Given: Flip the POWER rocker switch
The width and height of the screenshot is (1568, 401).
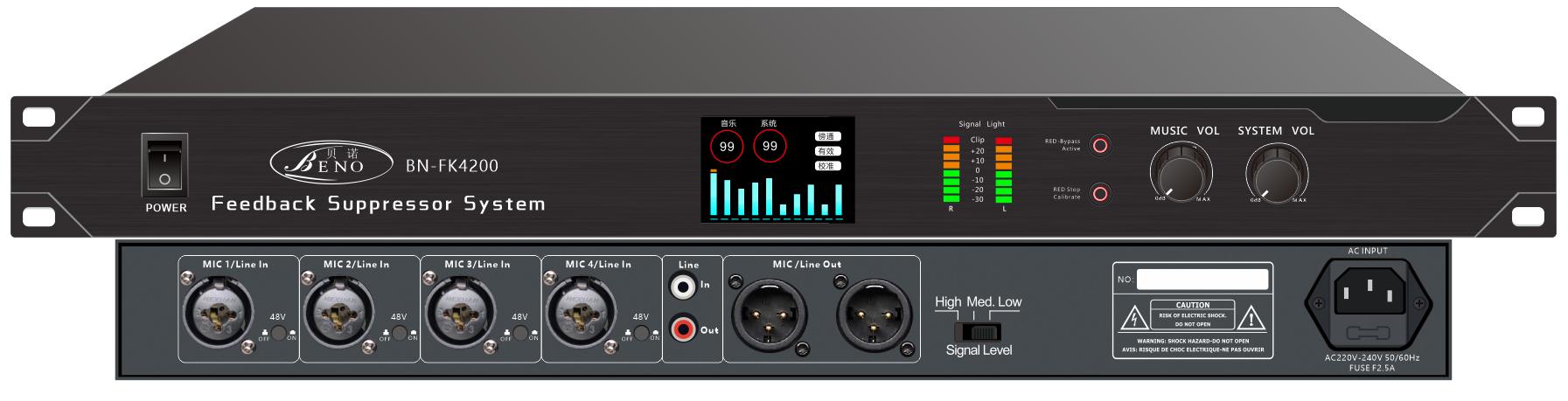Looking at the screenshot, I should tap(164, 166).
